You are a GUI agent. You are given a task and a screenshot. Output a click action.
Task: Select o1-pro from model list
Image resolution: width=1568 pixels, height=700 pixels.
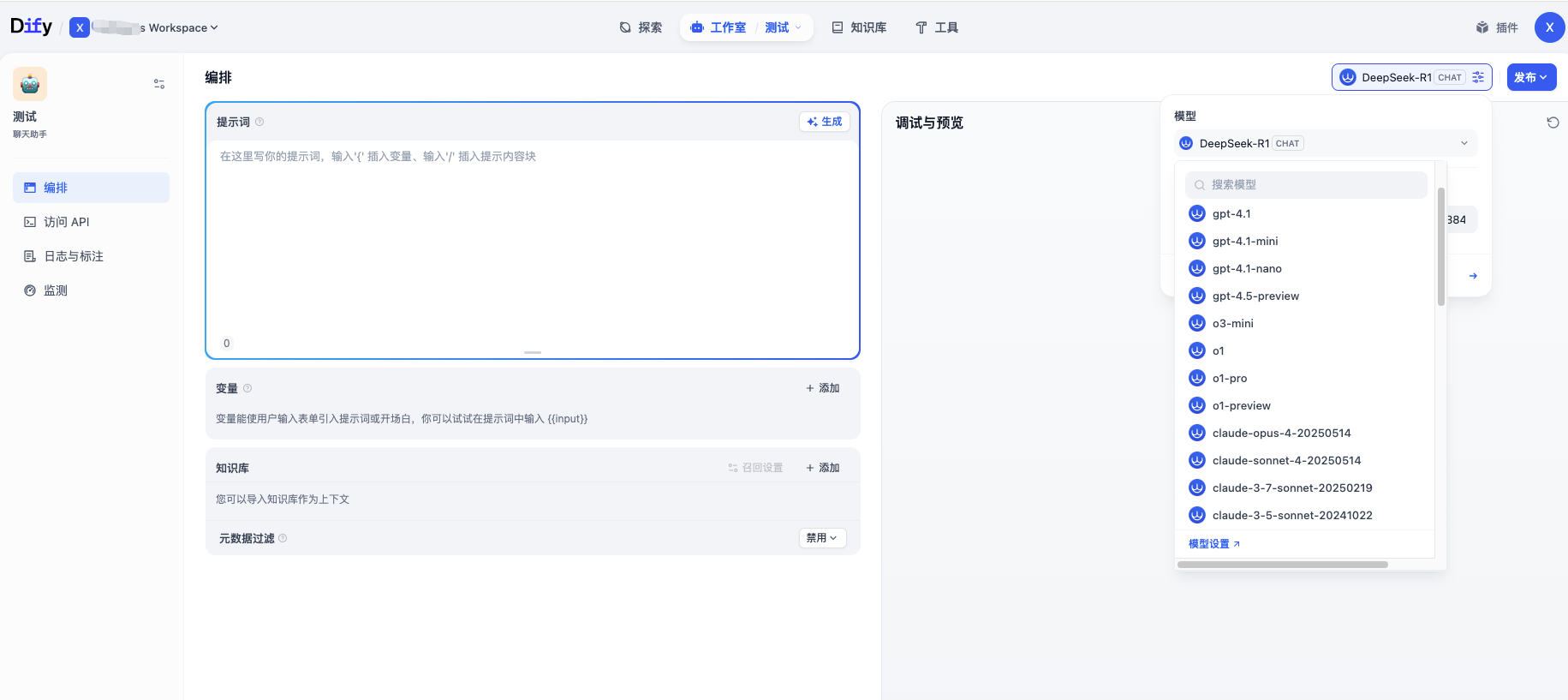click(1306, 378)
